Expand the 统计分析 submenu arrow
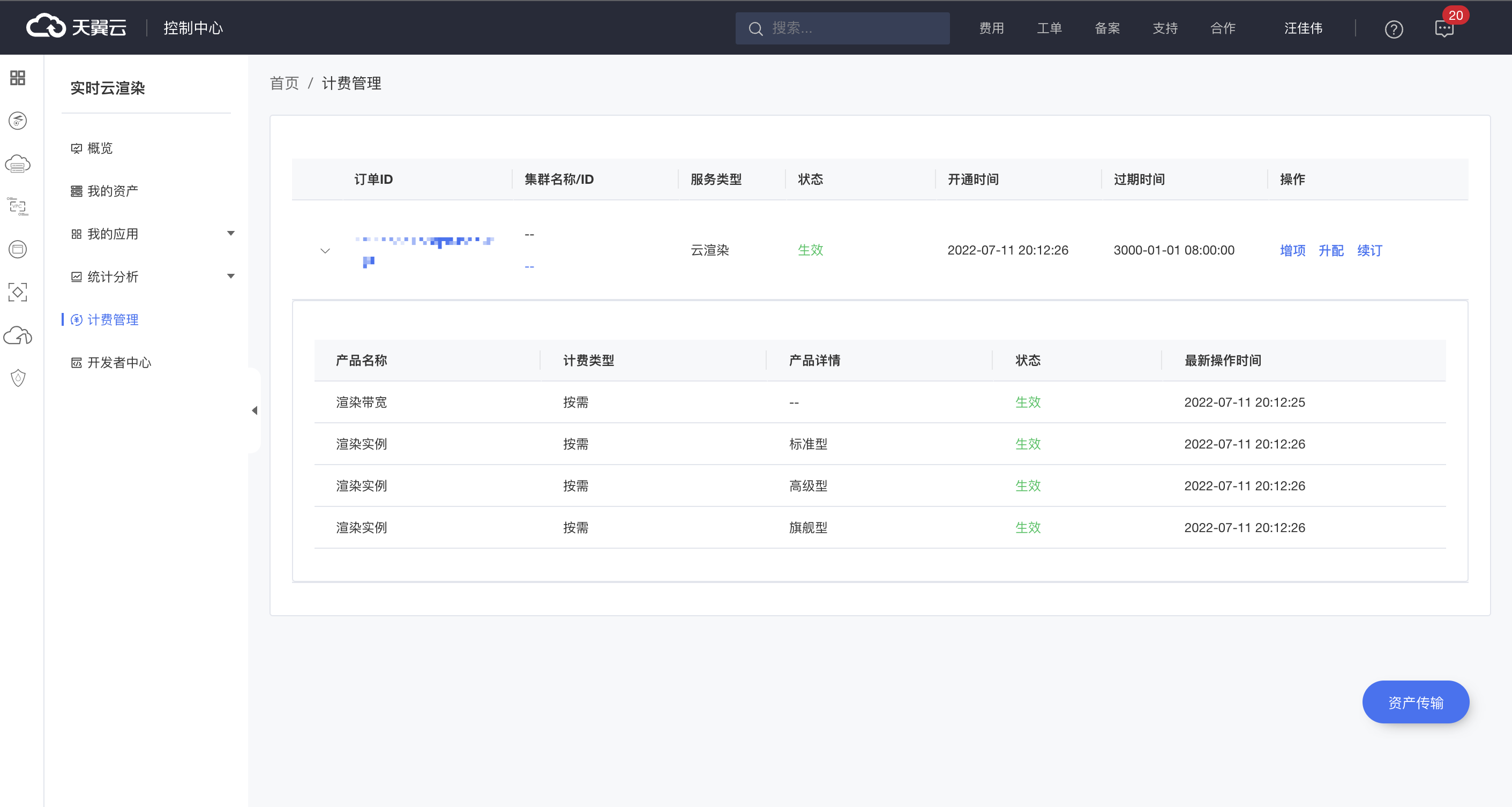Screen dimensions: 1512x807 point(231,277)
